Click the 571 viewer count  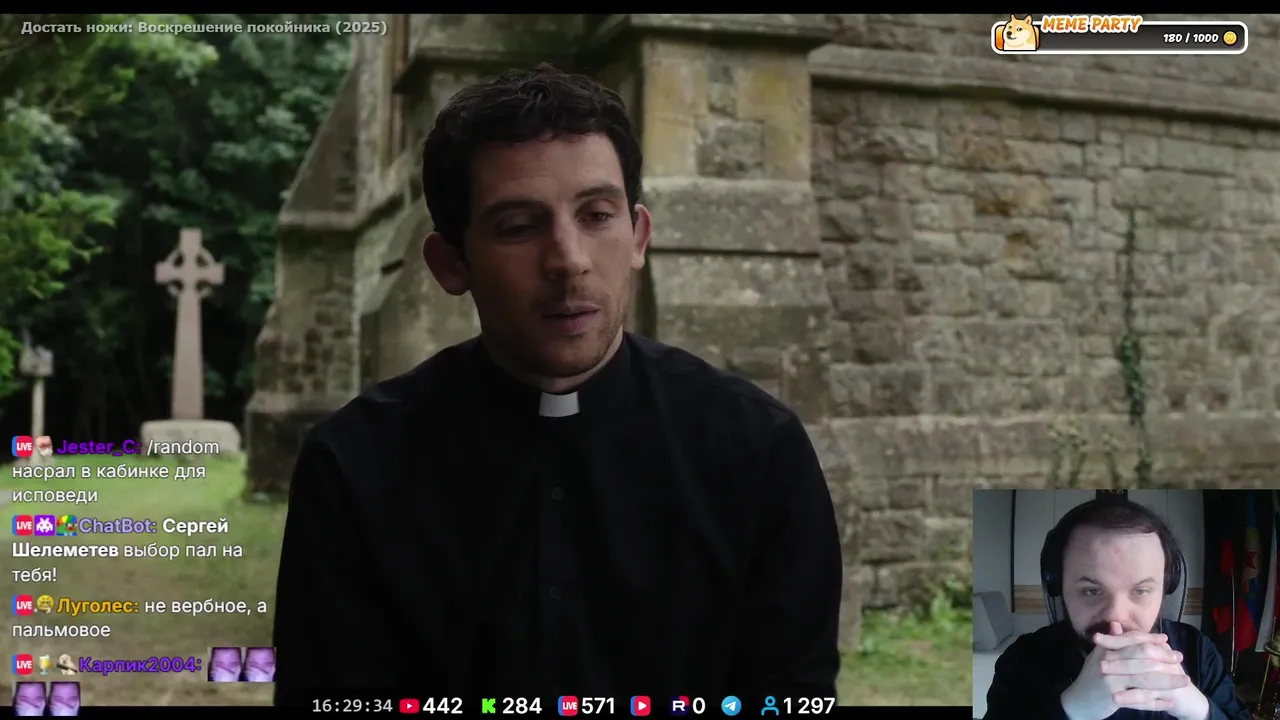coord(598,706)
